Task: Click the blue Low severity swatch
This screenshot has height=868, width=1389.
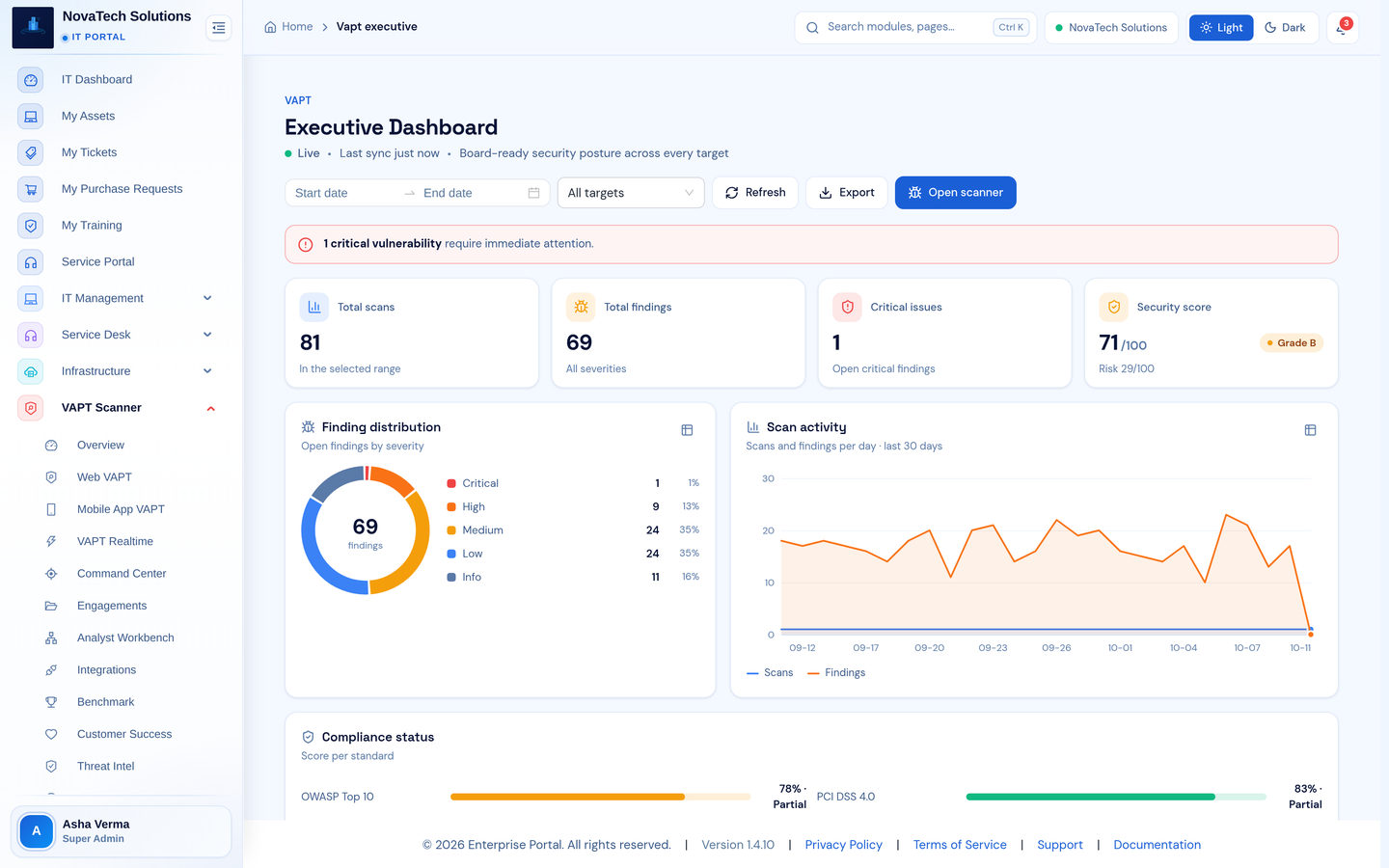Action: [451, 554]
